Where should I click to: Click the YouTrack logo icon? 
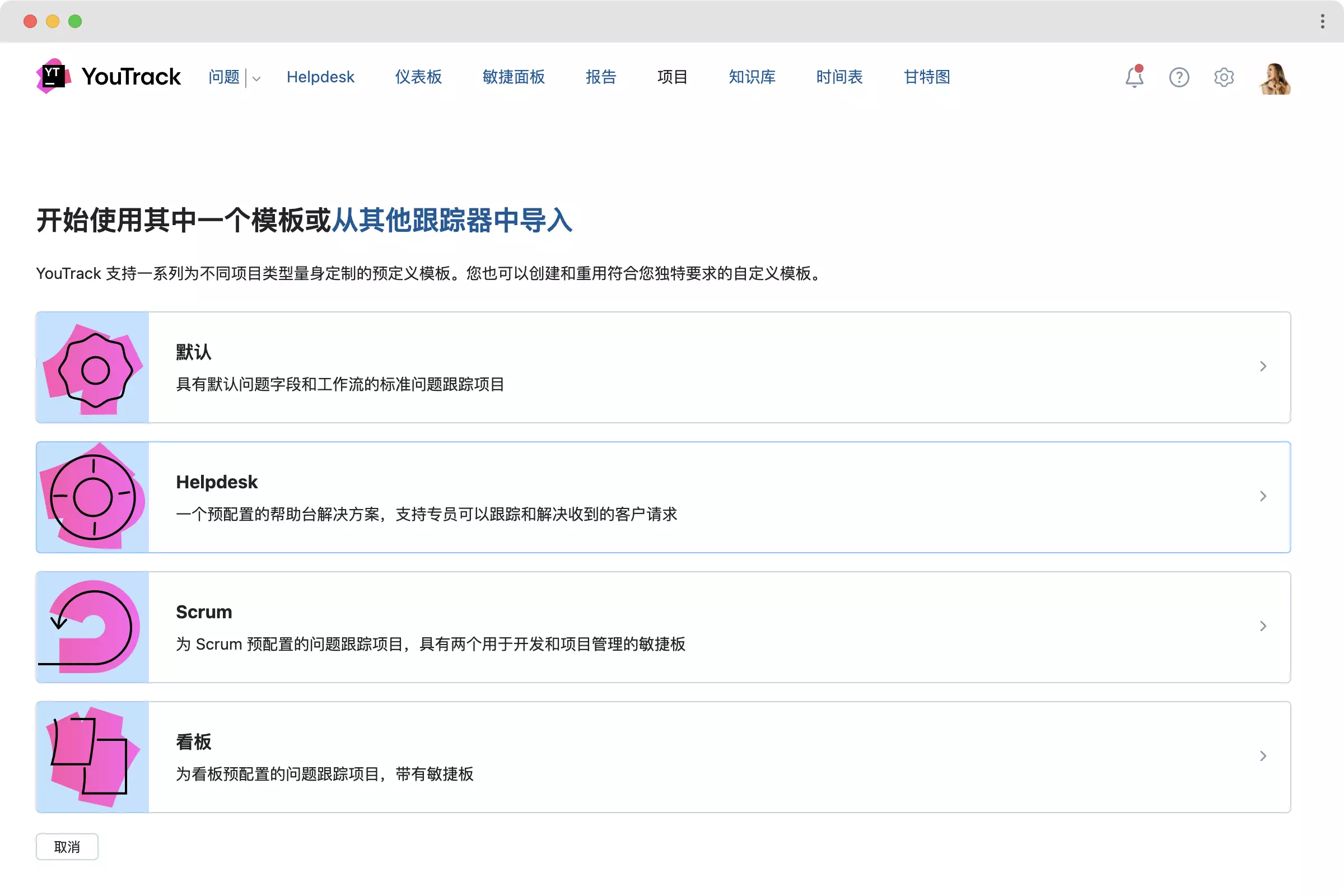click(53, 76)
